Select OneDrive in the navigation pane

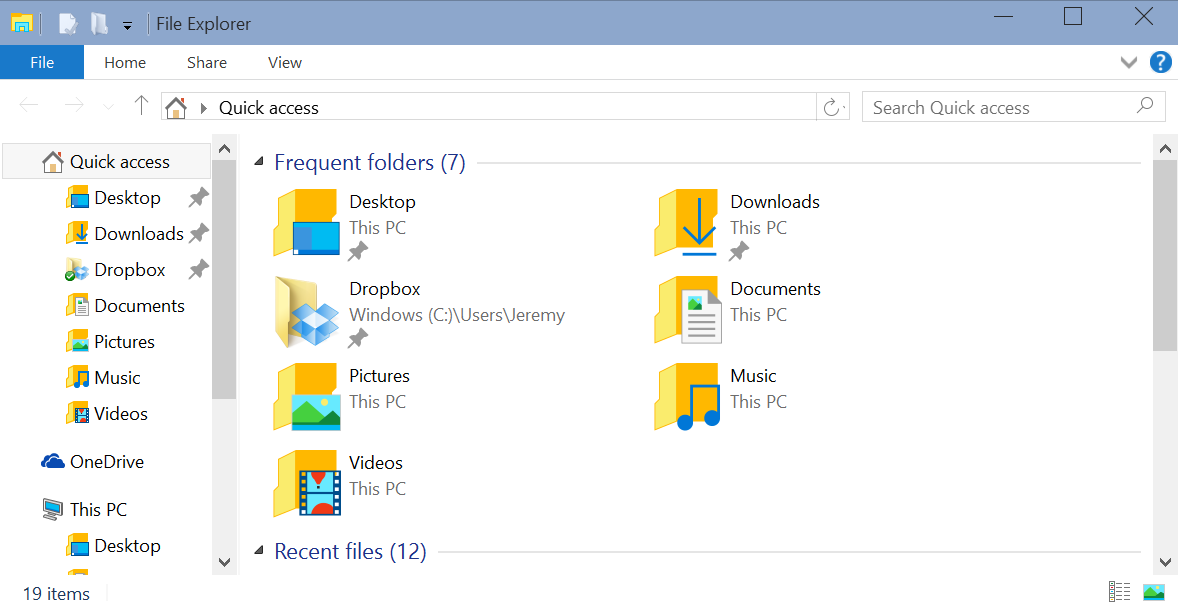coord(107,462)
